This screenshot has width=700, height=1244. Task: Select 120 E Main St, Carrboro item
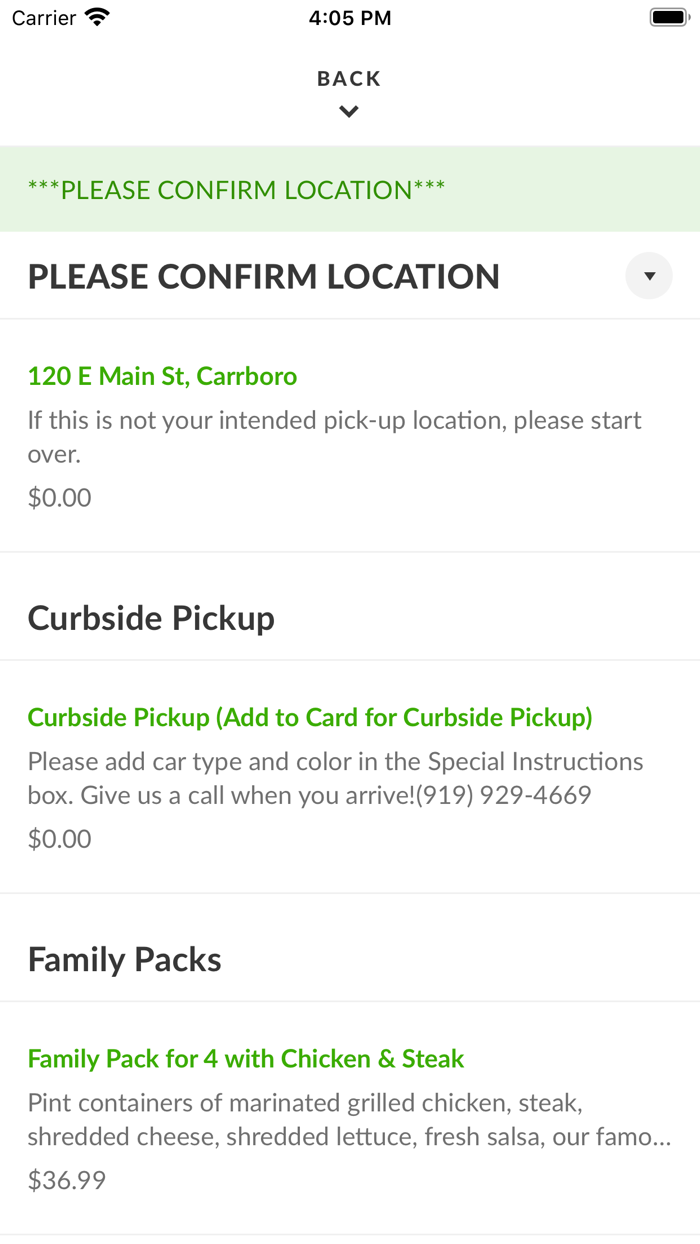[x=162, y=376]
